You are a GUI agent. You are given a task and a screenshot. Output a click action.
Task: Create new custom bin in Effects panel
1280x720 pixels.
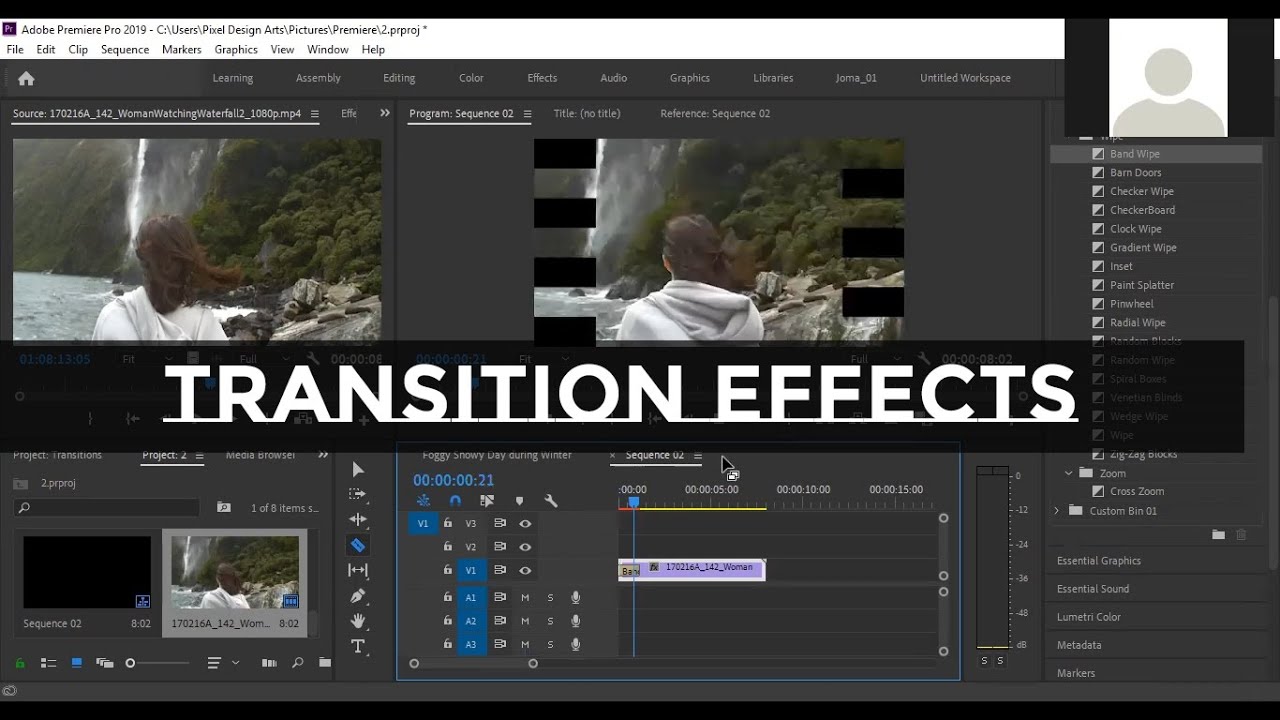tap(1218, 535)
